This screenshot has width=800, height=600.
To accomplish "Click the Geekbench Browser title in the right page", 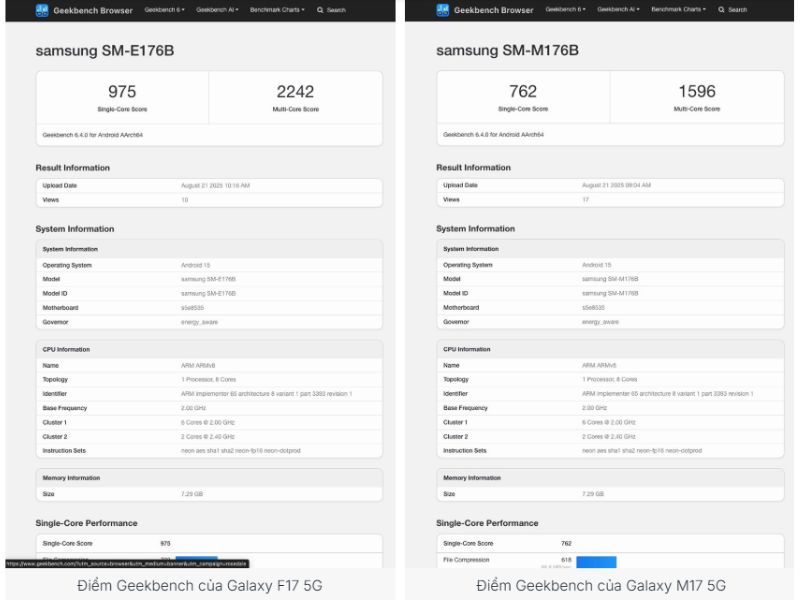I will (x=493, y=10).
